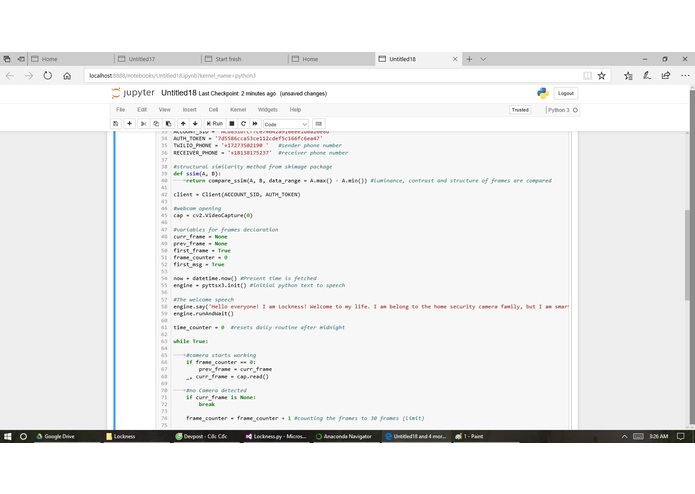Rename notebook by clicking Untitled18 title

[179, 93]
